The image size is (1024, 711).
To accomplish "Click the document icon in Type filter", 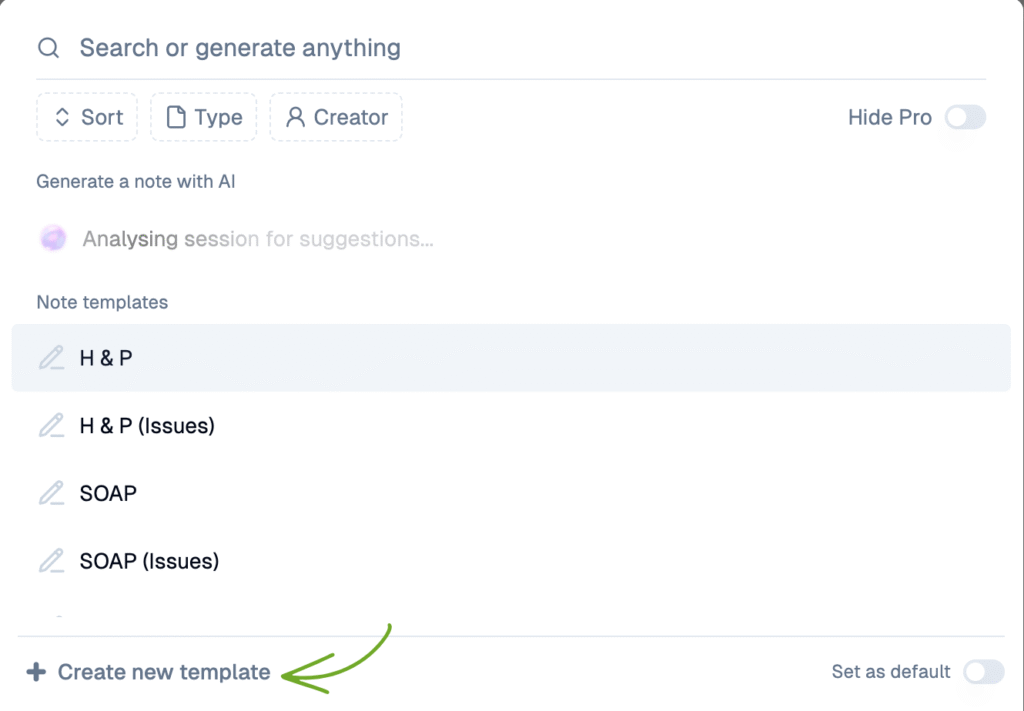I will pos(176,118).
